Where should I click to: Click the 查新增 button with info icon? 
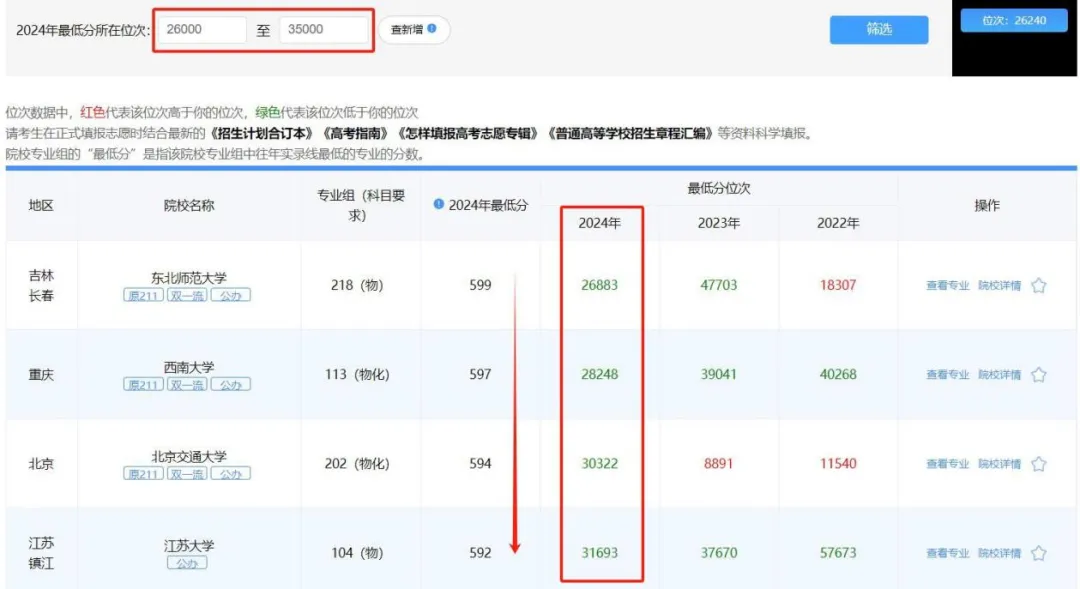click(x=413, y=30)
